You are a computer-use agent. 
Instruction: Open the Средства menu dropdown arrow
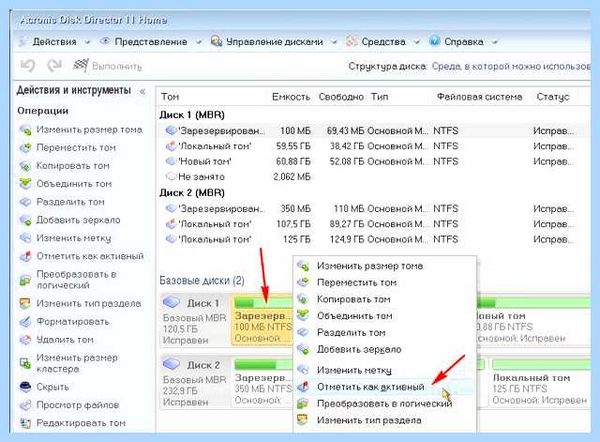coord(417,42)
